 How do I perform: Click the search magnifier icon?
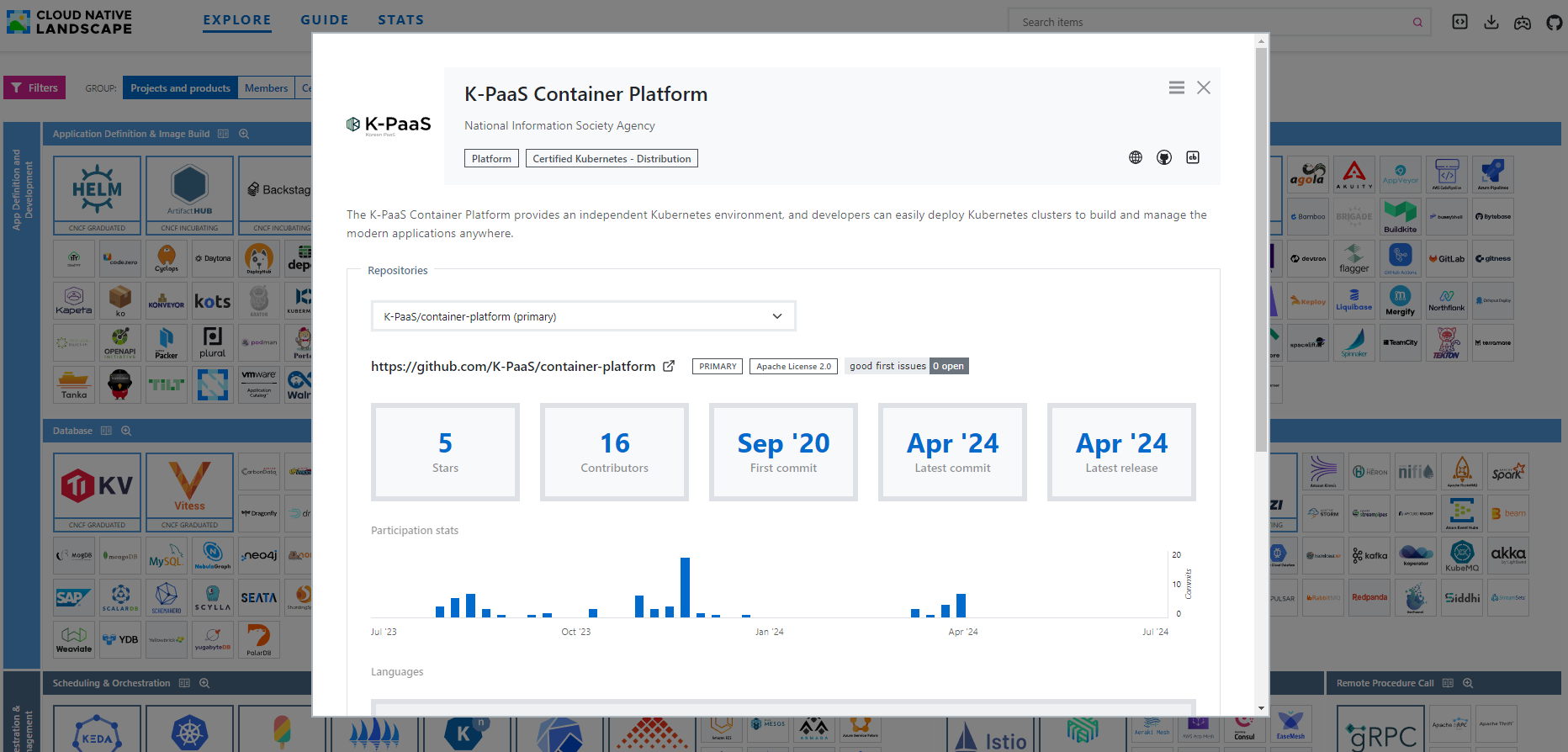(x=1417, y=22)
